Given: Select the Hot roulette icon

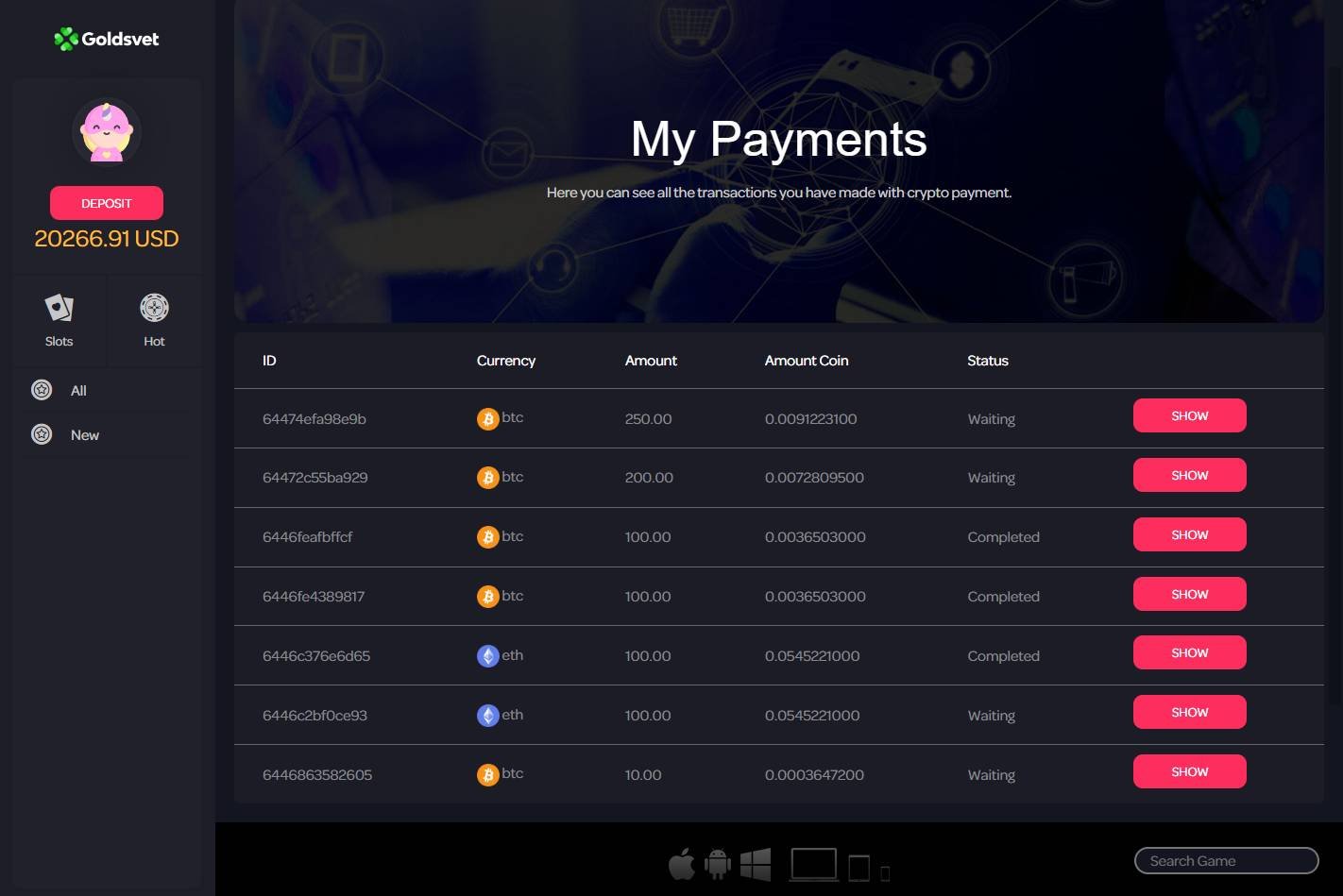Looking at the screenshot, I should (154, 308).
